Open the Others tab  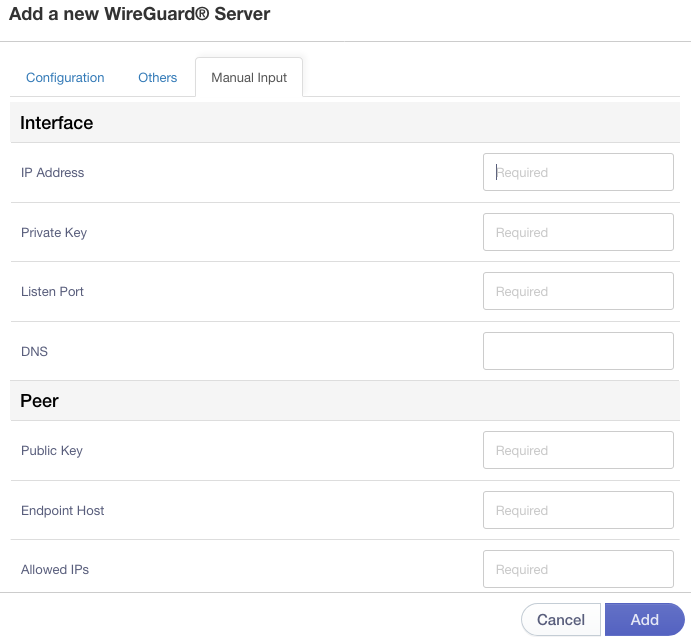point(157,78)
